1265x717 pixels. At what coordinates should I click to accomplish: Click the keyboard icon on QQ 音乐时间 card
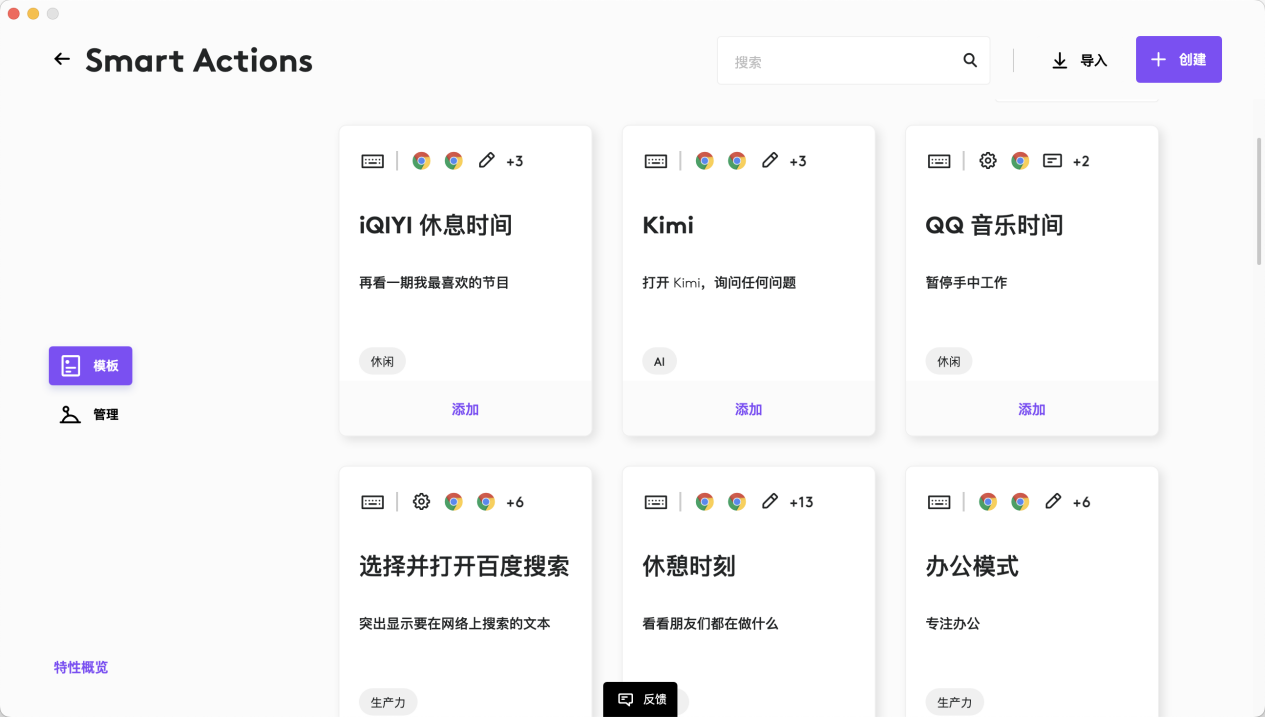tap(939, 161)
